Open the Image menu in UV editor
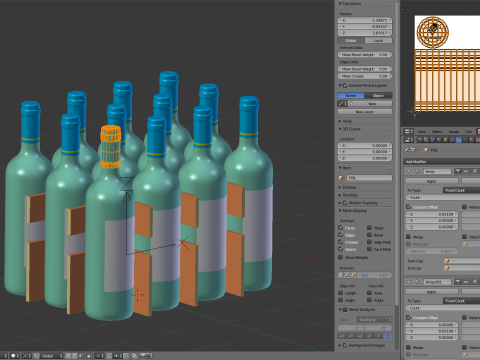480x360 pixels. pos(454,132)
